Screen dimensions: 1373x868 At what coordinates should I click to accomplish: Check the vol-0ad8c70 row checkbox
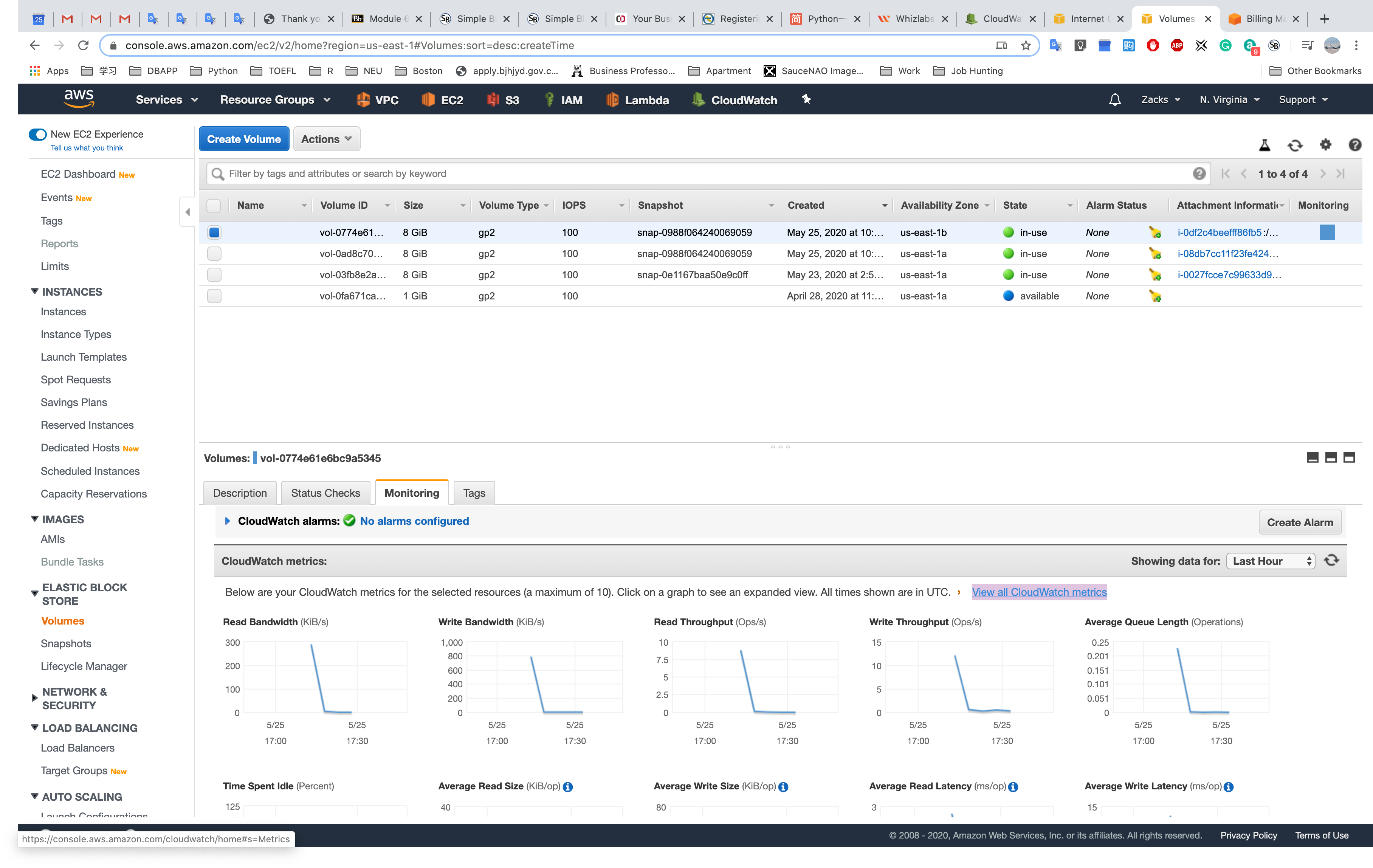coord(214,254)
